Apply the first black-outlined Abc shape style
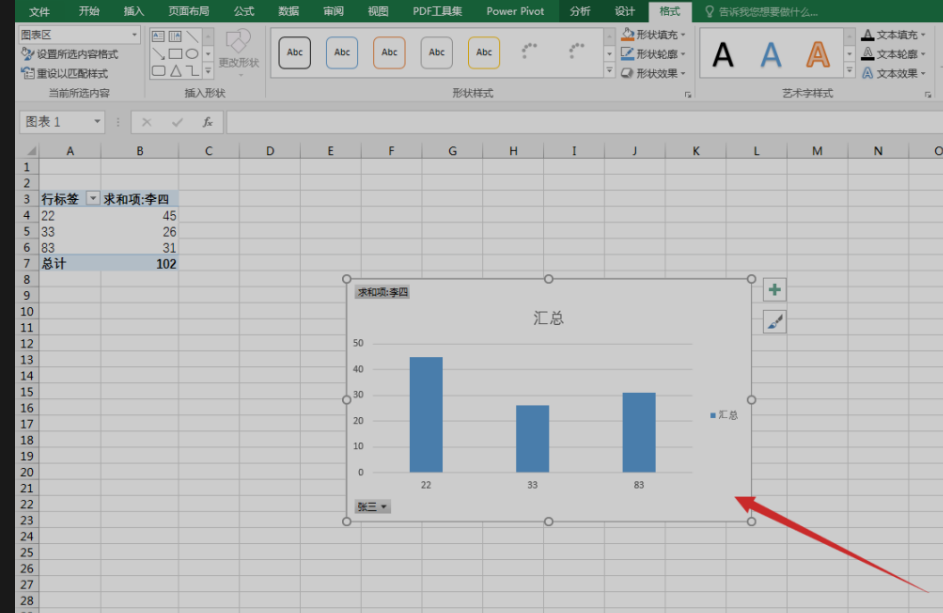The width and height of the screenshot is (943, 613). (294, 53)
